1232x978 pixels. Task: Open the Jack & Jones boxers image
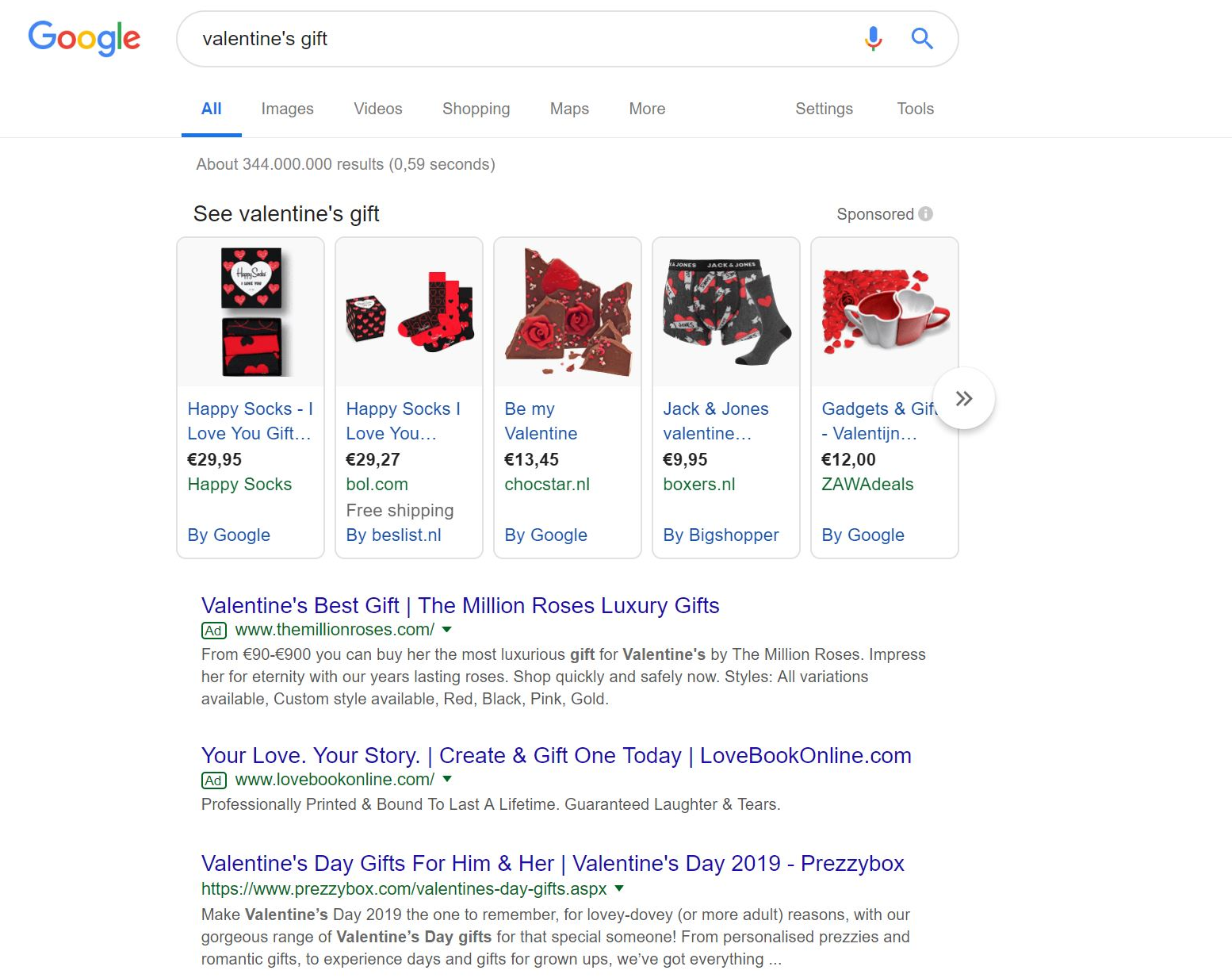coord(726,312)
